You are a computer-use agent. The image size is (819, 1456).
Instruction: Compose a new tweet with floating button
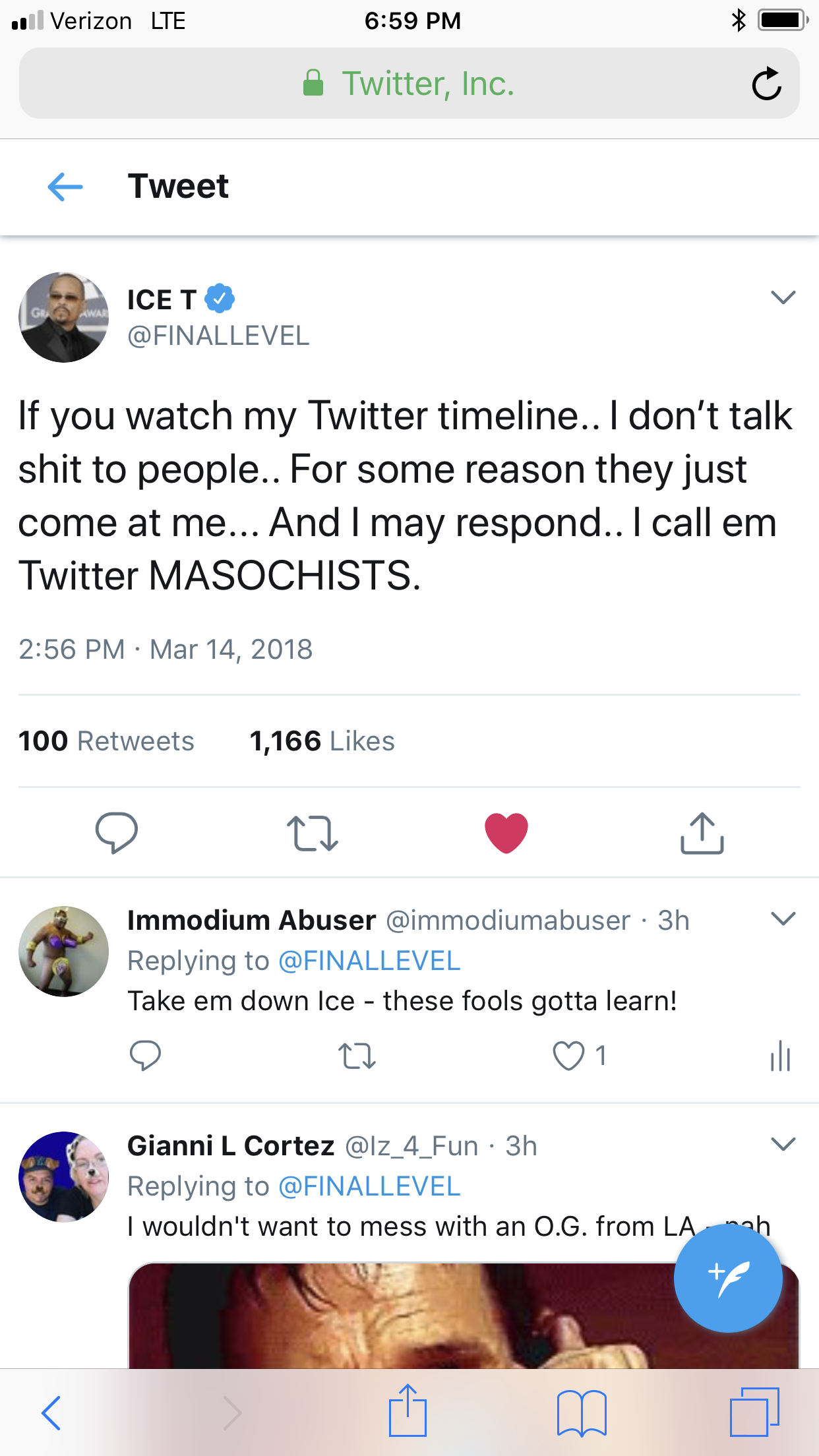[728, 1278]
